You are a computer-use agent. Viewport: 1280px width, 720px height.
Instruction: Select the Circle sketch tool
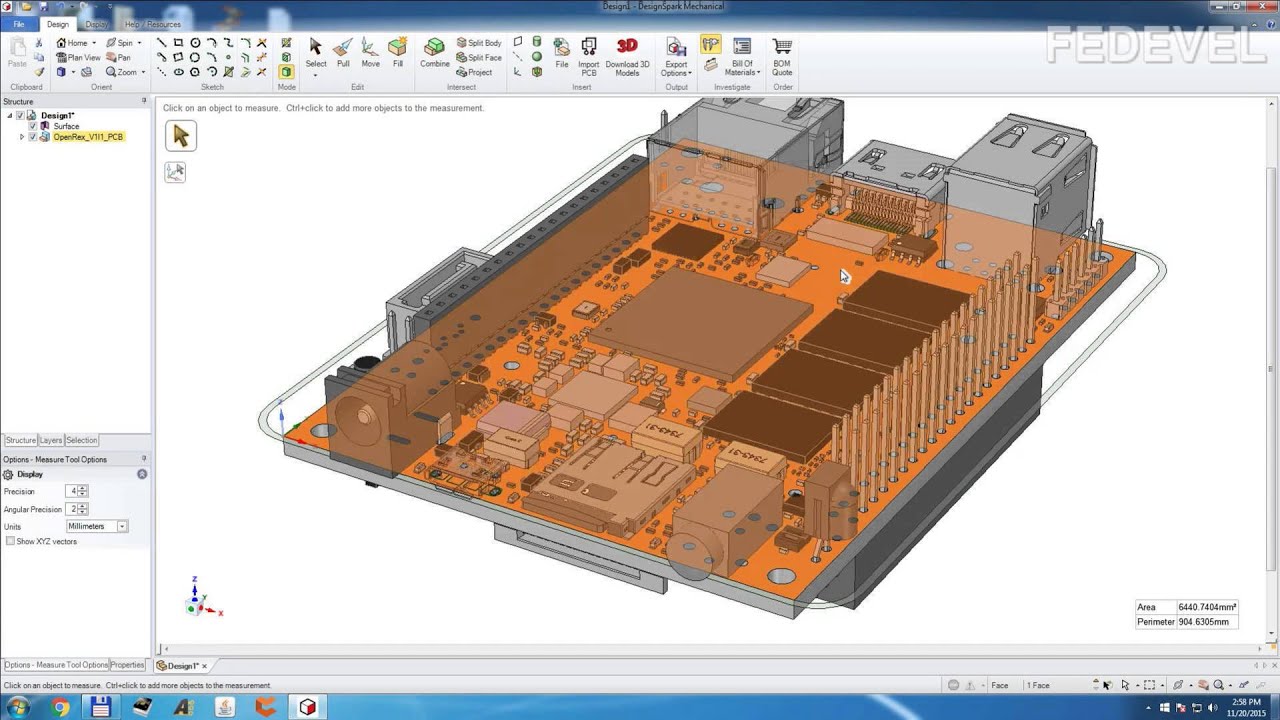(195, 43)
